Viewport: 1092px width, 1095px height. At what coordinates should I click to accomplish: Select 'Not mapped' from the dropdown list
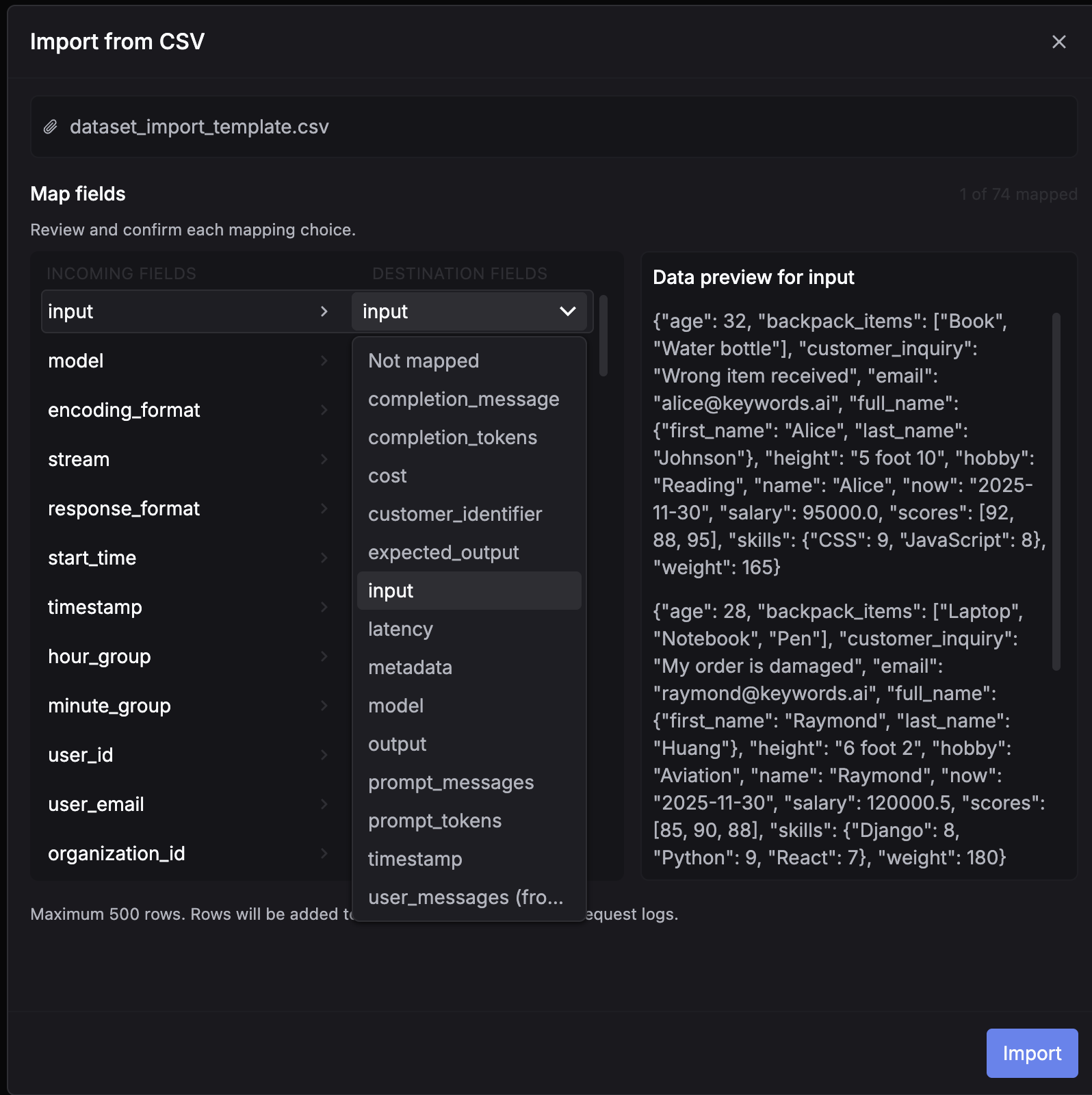pyautogui.click(x=424, y=361)
